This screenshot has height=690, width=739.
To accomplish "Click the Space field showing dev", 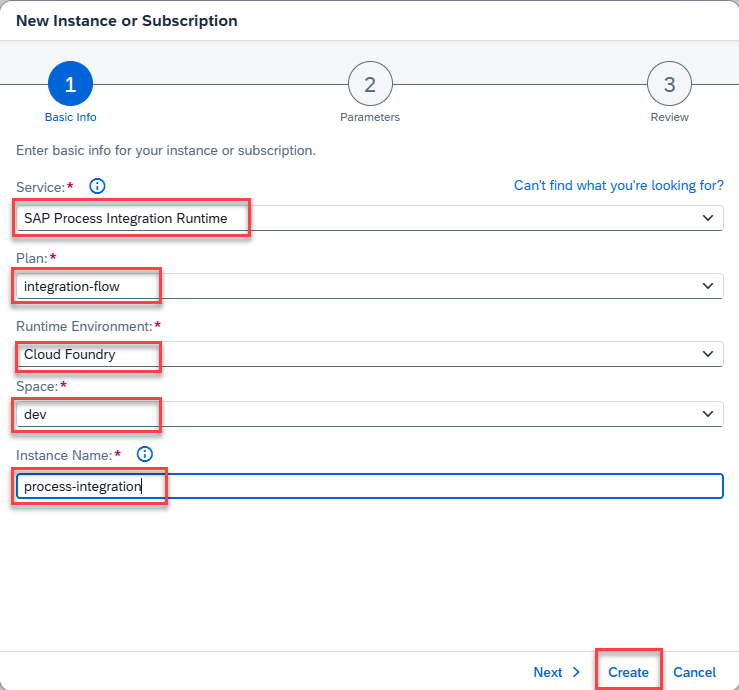I will click(370, 414).
